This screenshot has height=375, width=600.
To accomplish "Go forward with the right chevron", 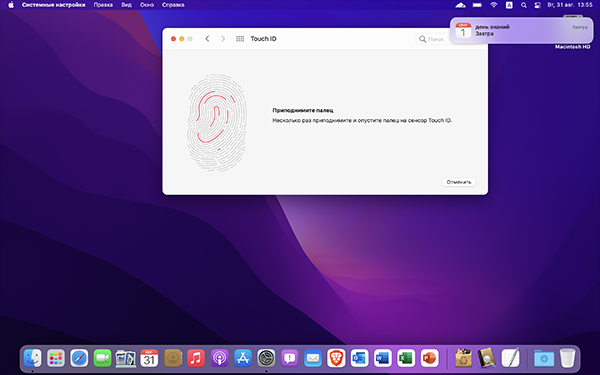I will (x=223, y=39).
